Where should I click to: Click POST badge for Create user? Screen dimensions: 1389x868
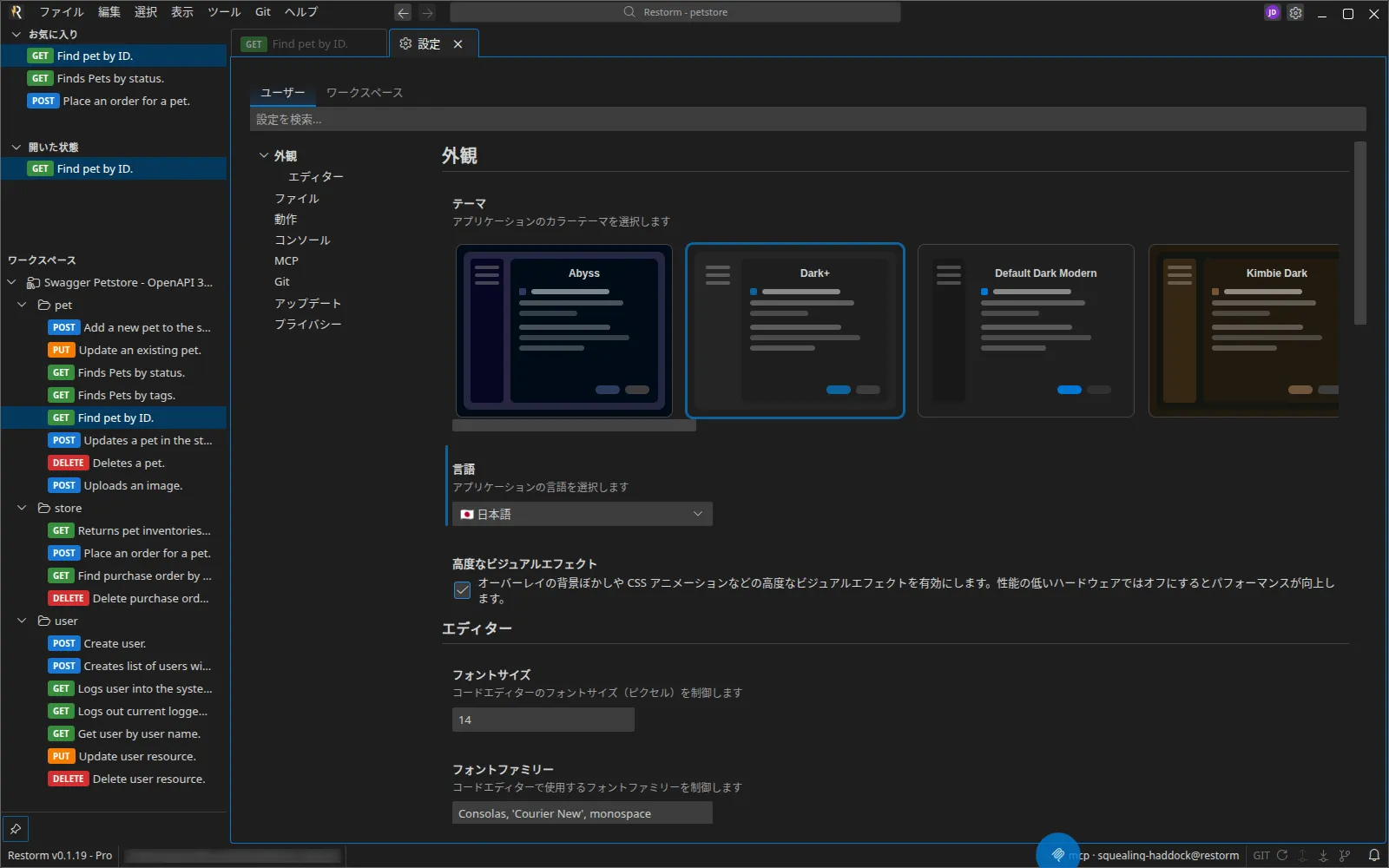(x=64, y=643)
